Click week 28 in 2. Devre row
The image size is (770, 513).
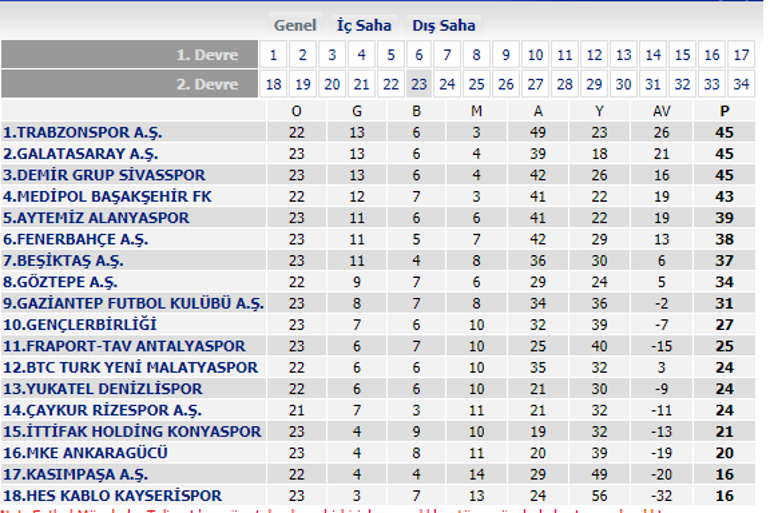565,84
